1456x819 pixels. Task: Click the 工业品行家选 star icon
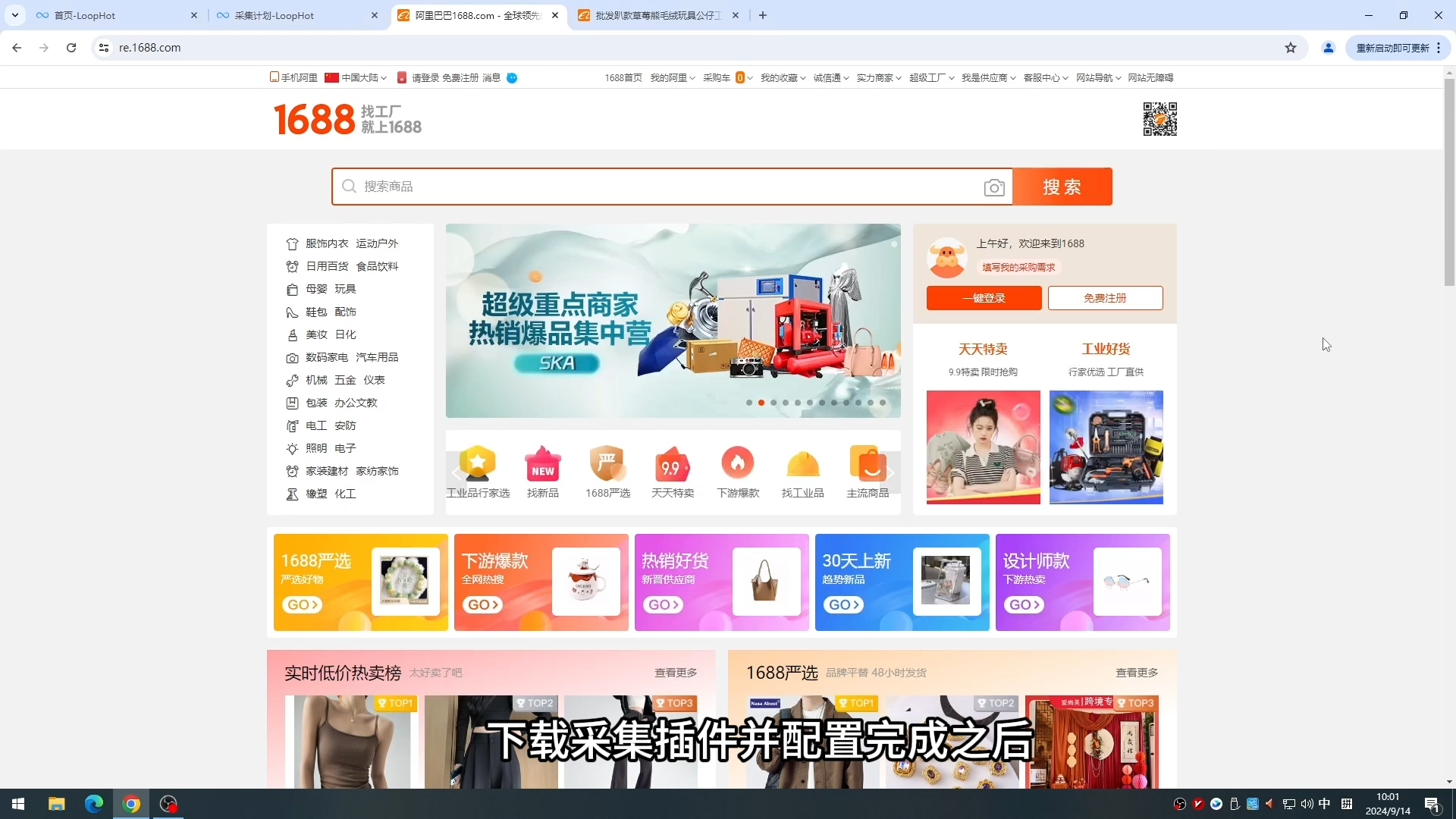pos(477,464)
